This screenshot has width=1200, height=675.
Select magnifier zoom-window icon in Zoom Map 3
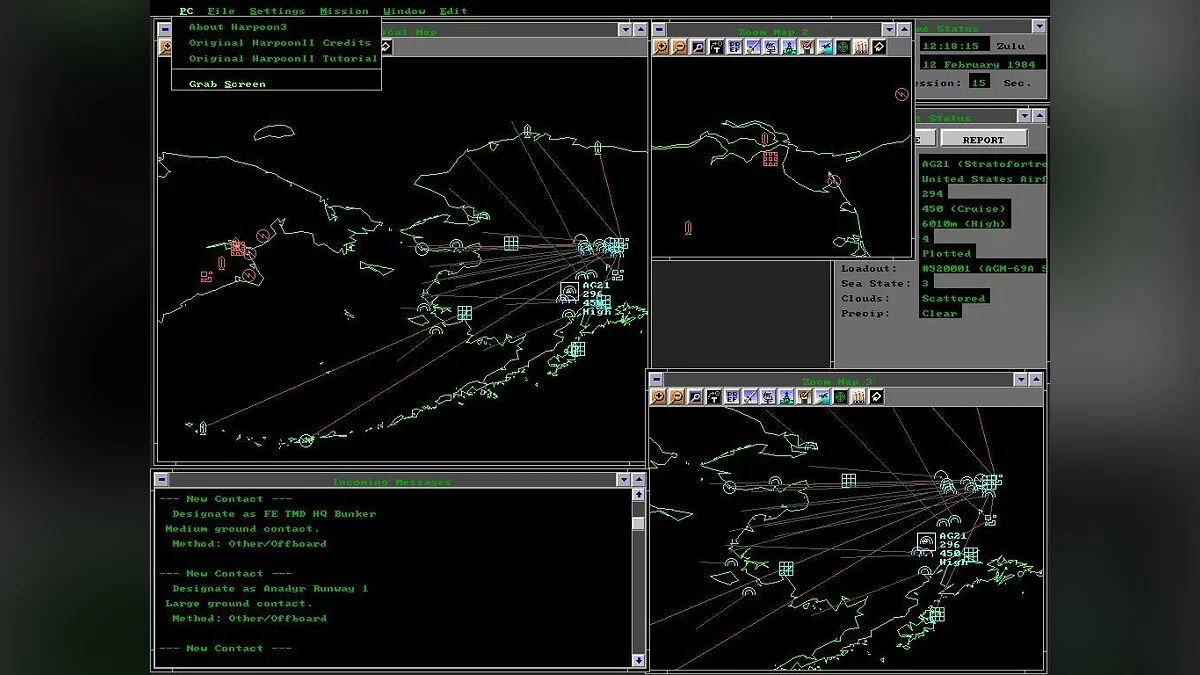tap(696, 397)
